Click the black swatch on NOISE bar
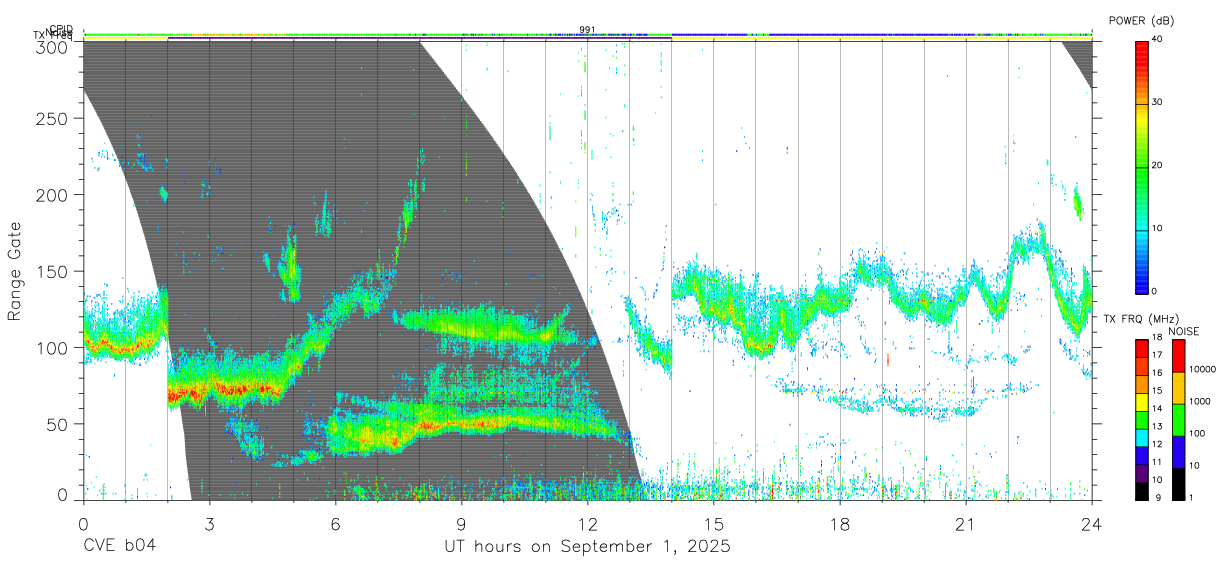Viewport: 1228px width, 567px height. 1177,482
